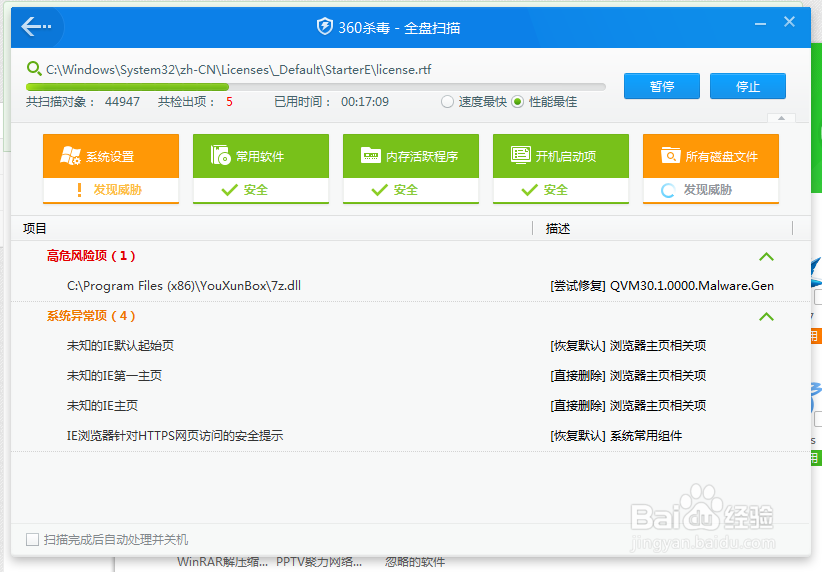This screenshot has width=822, height=572.
Task: Click 尝试修复 QVM30.1.0000.Malware.Gen description
Action: coord(662,286)
